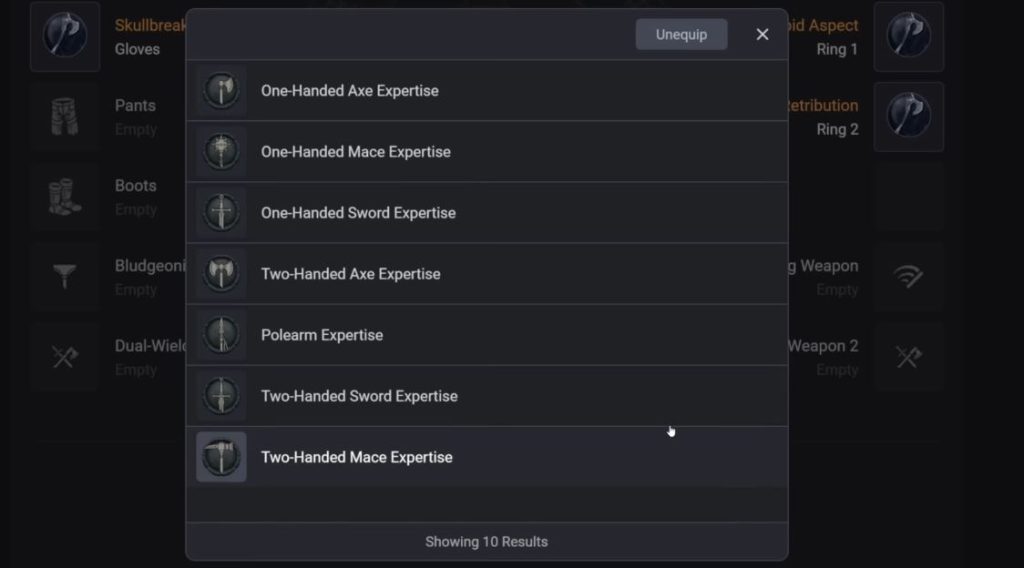
Task: Open the Dual-Wield weapon slot icon
Action: tap(65, 357)
